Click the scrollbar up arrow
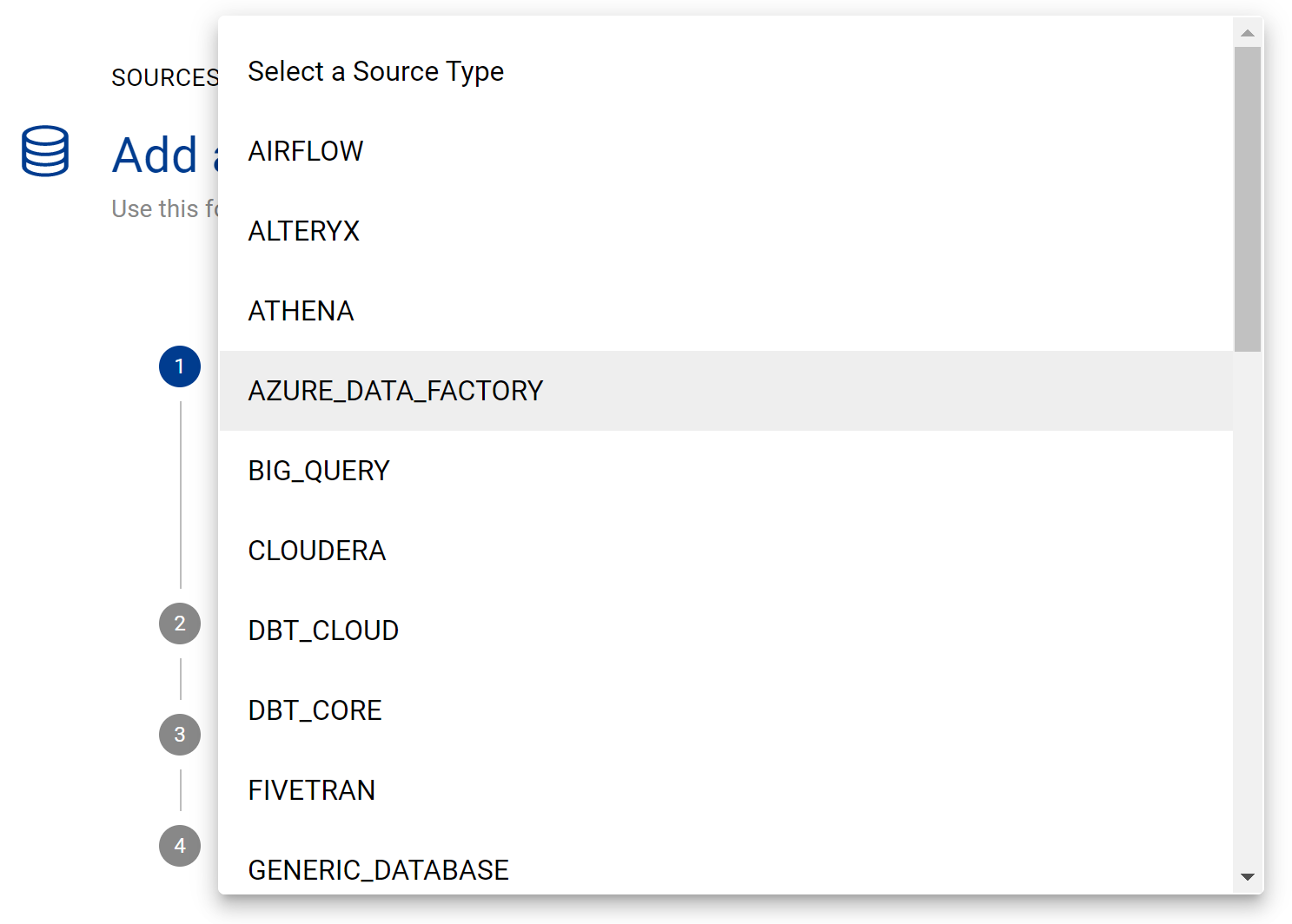 (x=1248, y=32)
